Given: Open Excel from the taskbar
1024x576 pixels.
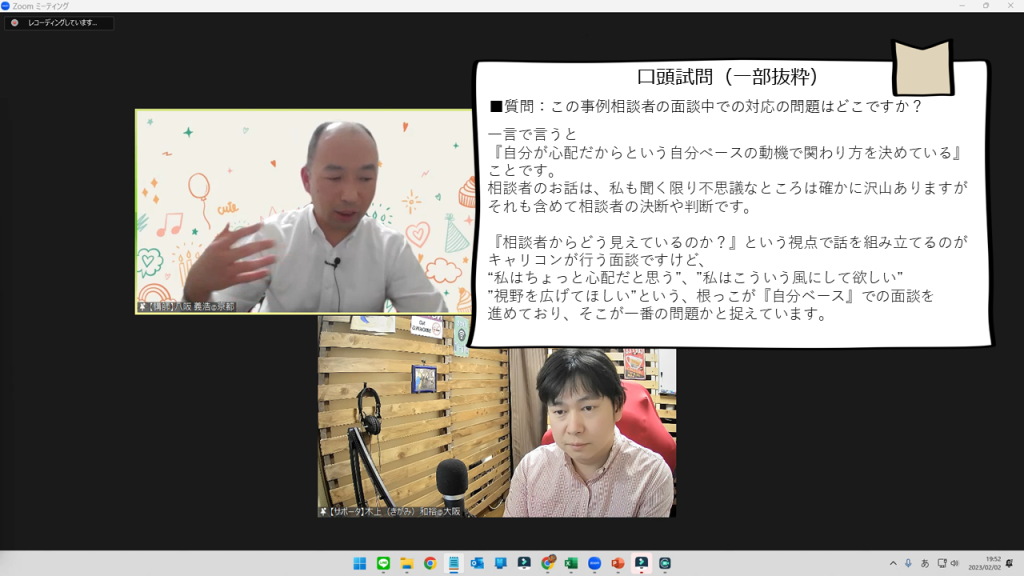Looking at the screenshot, I should coord(571,563).
